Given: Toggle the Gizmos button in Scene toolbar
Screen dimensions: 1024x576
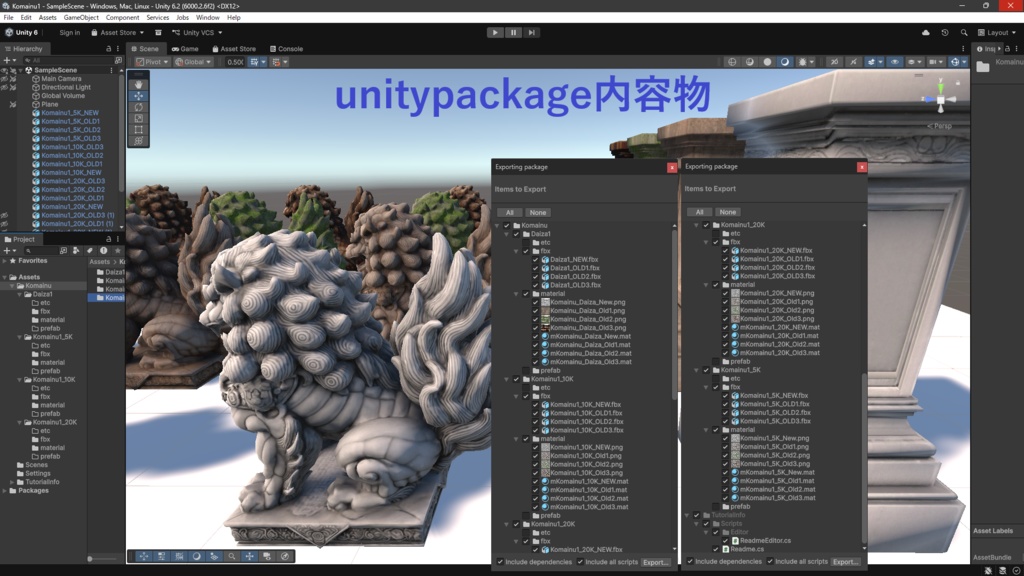Looking at the screenshot, I should pyautogui.click(x=955, y=62).
